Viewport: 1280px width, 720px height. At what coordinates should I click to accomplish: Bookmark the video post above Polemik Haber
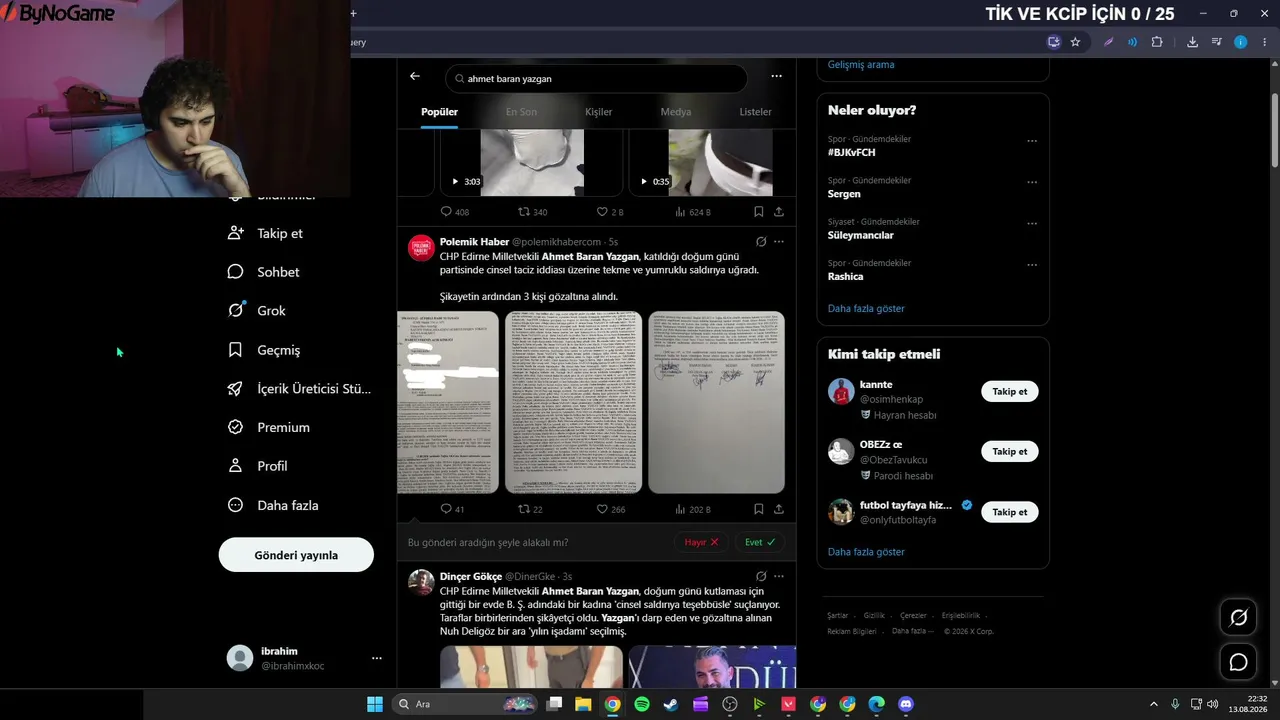[x=759, y=212]
